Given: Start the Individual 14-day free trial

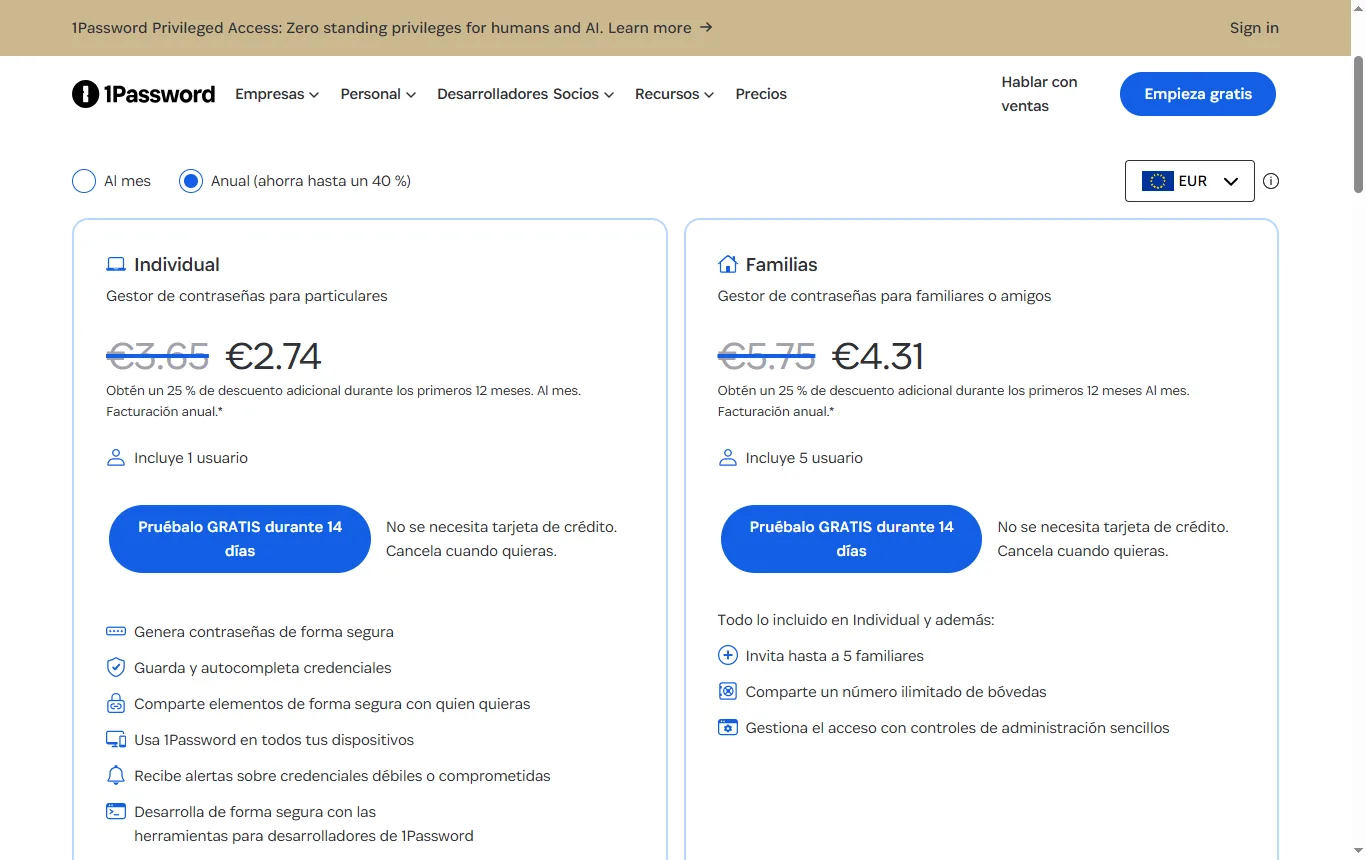Looking at the screenshot, I should (x=240, y=539).
